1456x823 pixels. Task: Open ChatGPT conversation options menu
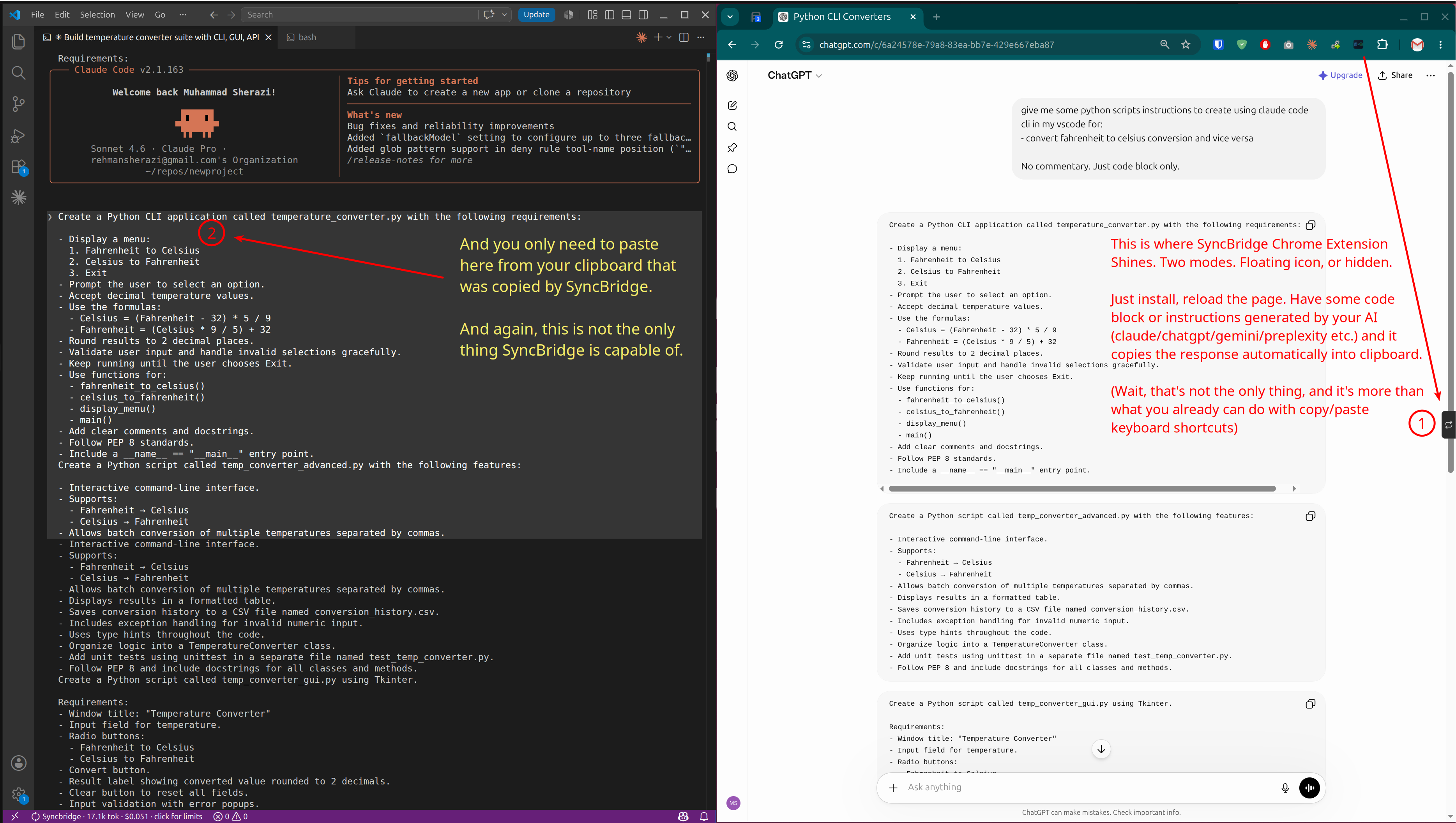point(1430,75)
